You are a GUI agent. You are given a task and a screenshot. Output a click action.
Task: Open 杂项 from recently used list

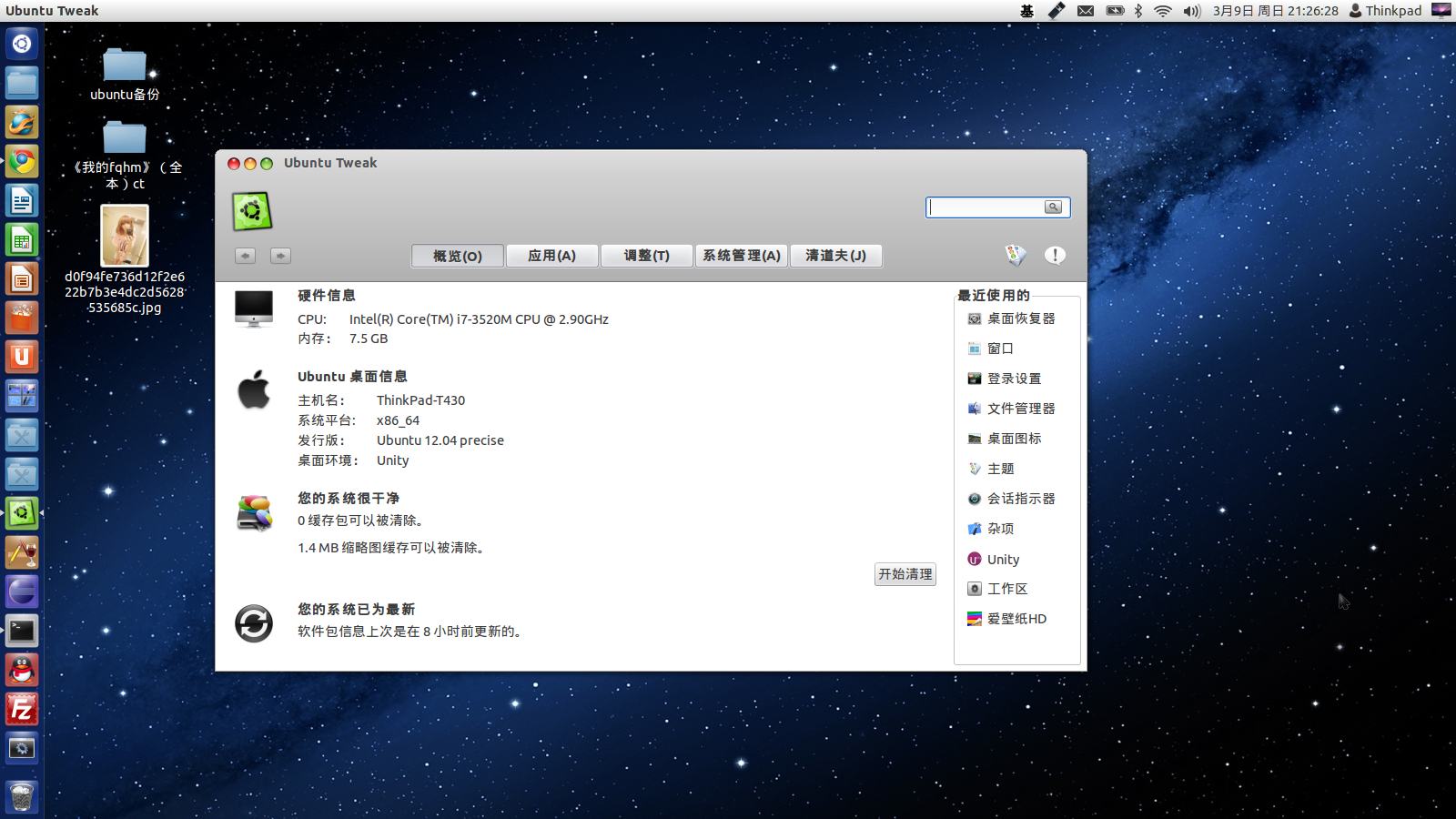990,529
